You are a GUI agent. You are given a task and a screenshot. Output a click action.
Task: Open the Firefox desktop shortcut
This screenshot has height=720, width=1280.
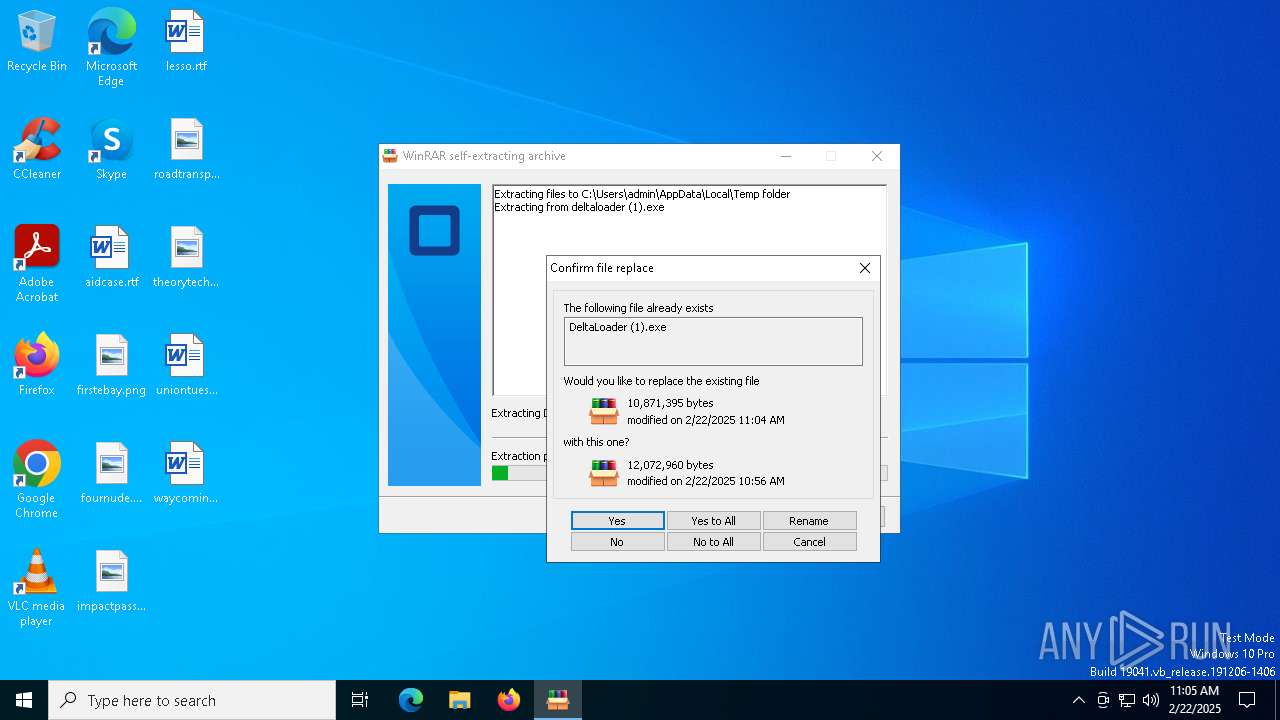37,366
